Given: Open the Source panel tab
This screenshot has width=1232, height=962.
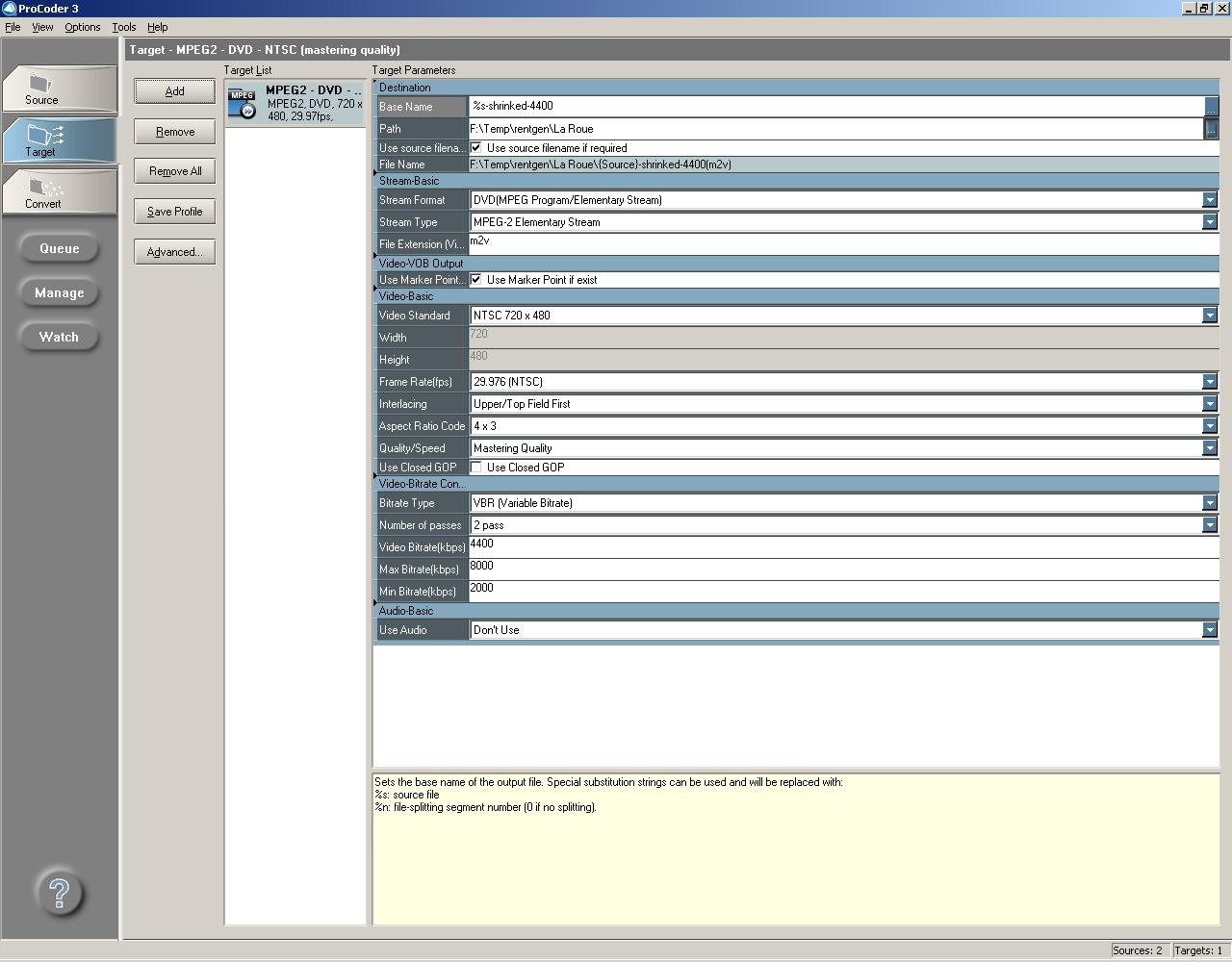Looking at the screenshot, I should point(60,89).
